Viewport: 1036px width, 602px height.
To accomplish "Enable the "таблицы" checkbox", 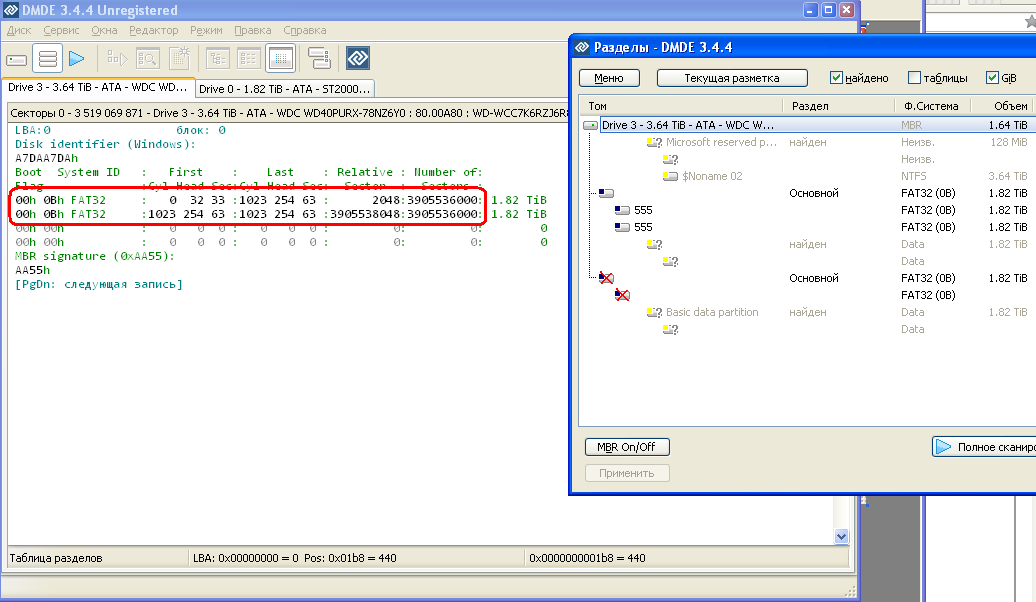I will coord(914,78).
